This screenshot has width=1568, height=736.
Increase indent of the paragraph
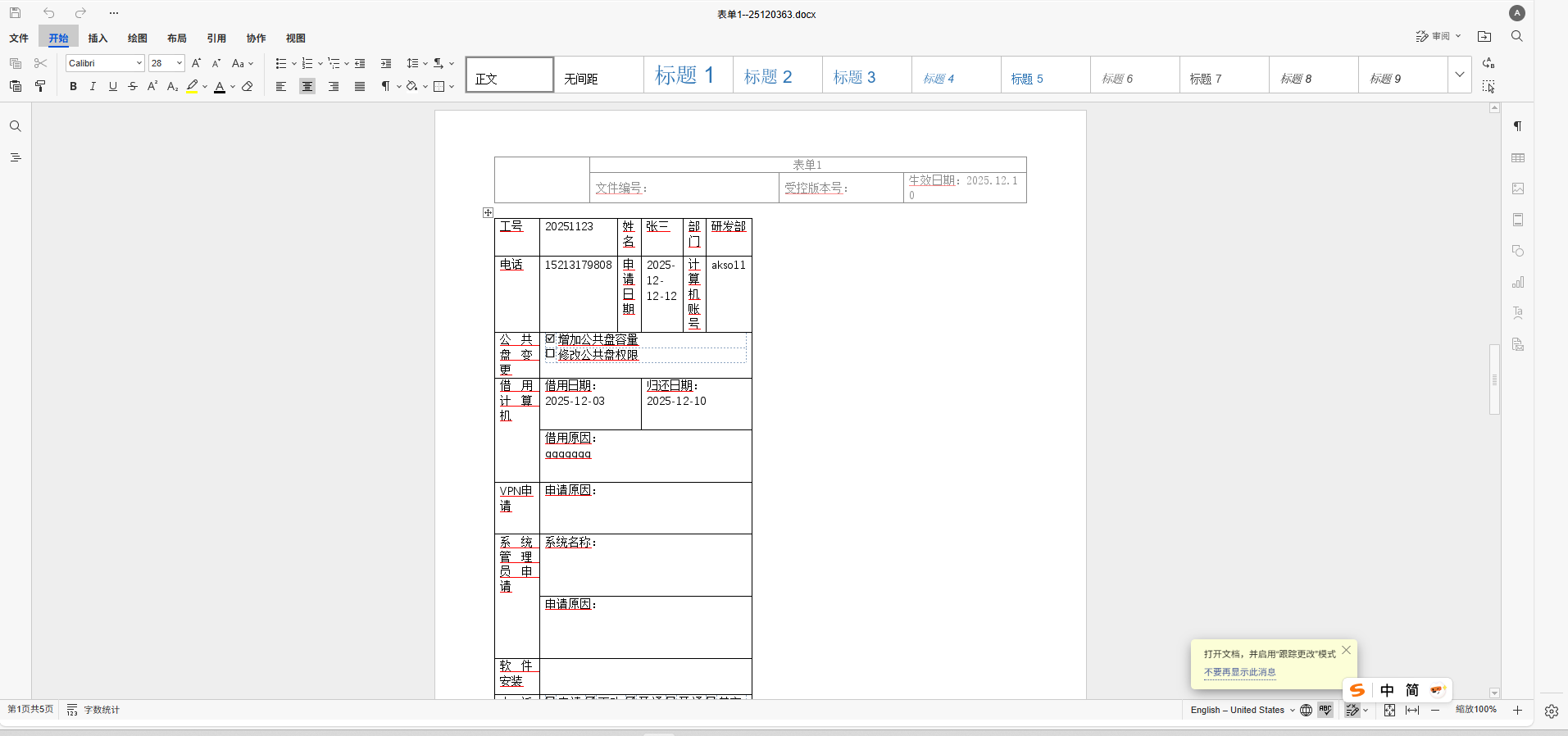pos(386,63)
